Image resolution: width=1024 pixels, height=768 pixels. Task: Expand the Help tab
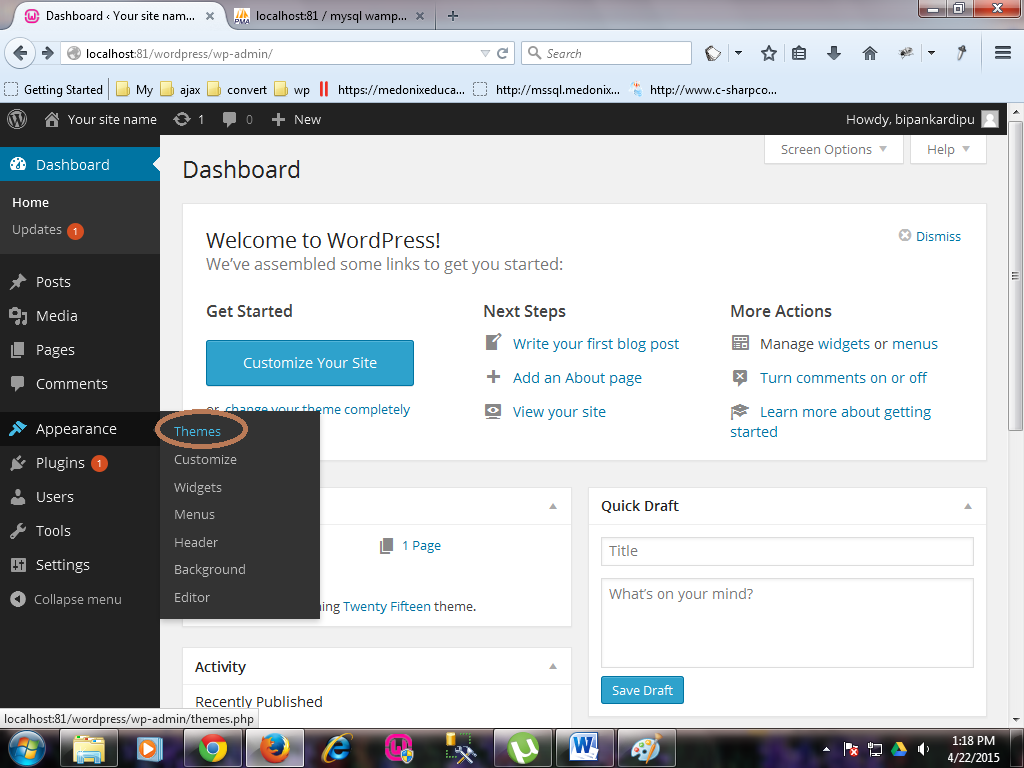(x=948, y=150)
